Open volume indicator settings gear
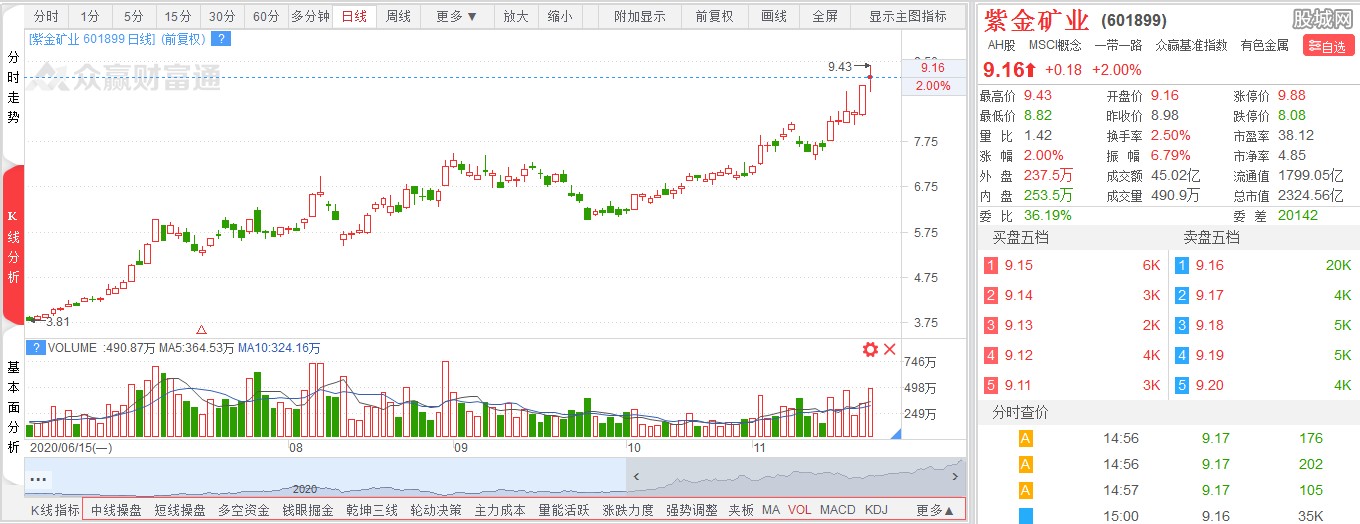 (x=870, y=349)
